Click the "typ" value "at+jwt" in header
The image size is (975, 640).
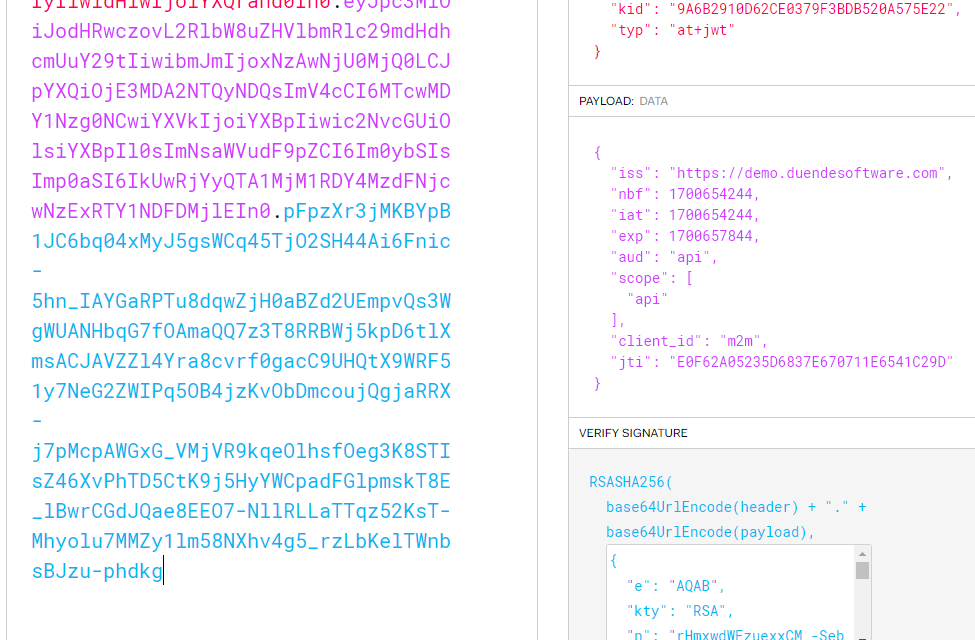701,30
